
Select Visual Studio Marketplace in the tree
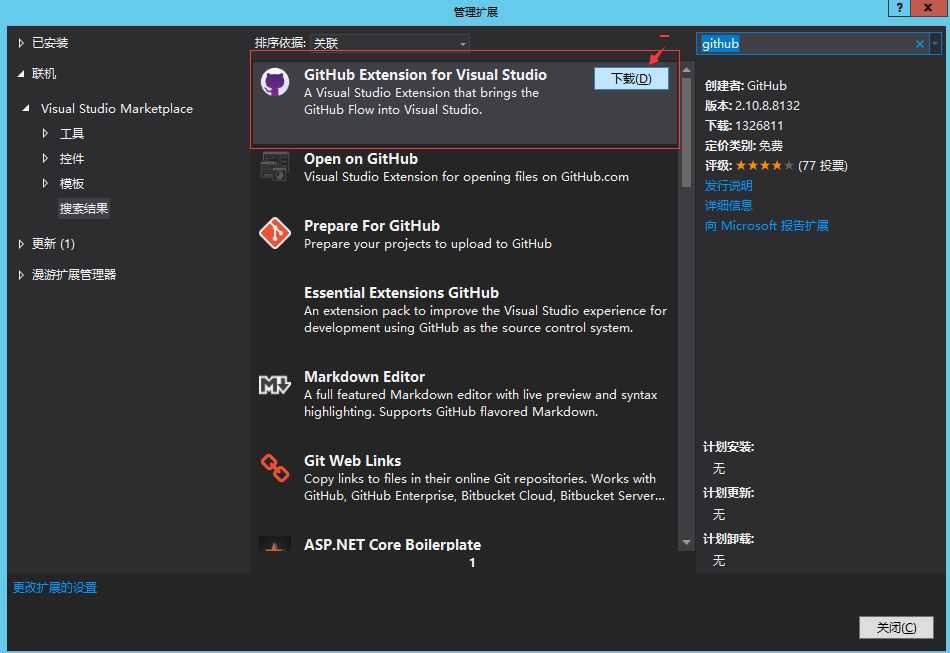(x=117, y=108)
